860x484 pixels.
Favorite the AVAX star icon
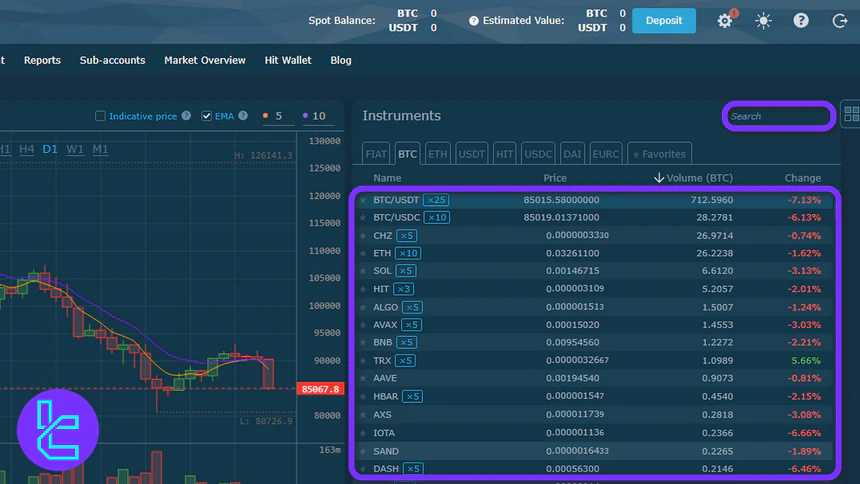click(363, 325)
